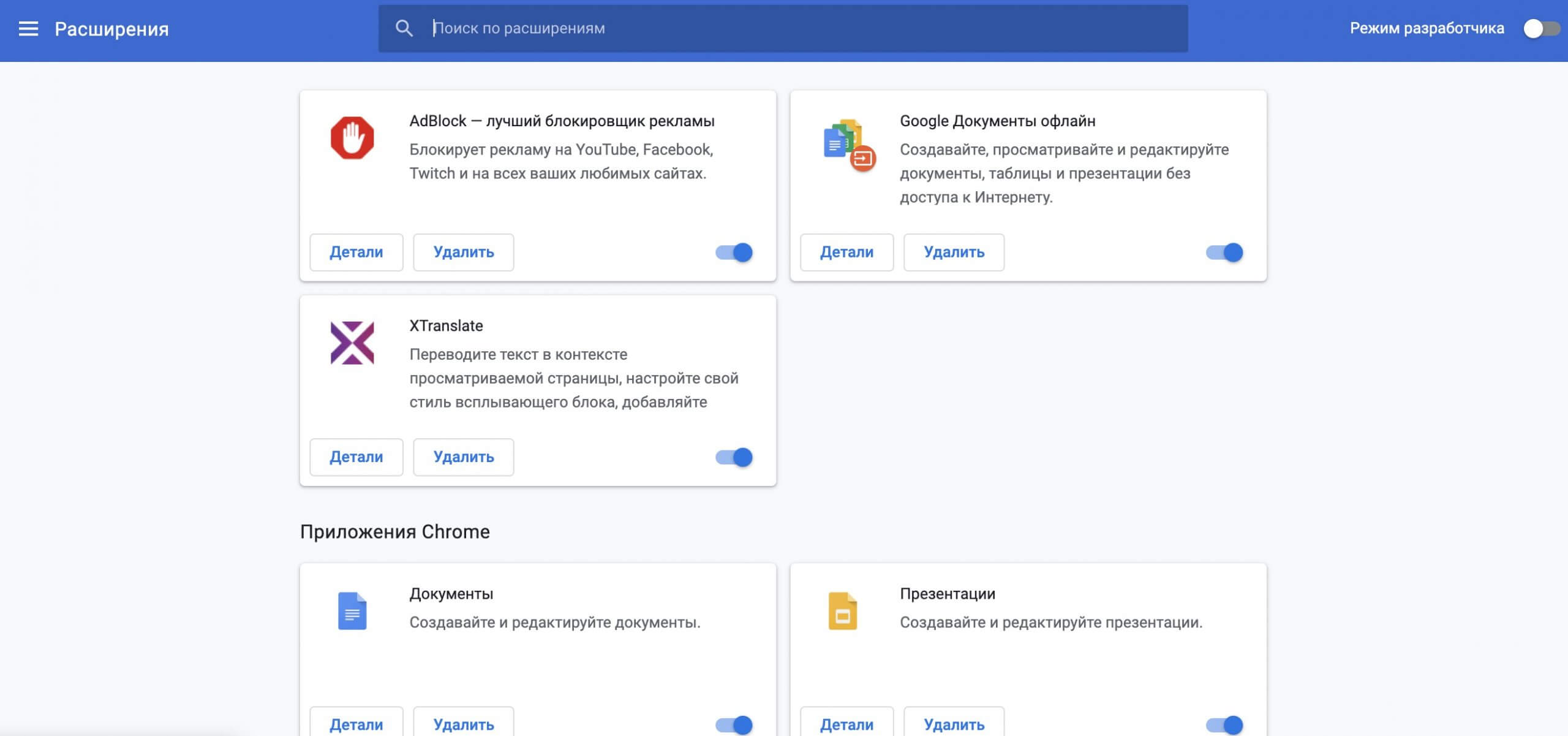Click the Документы app title
Screen dimensions: 1568x736
[451, 593]
